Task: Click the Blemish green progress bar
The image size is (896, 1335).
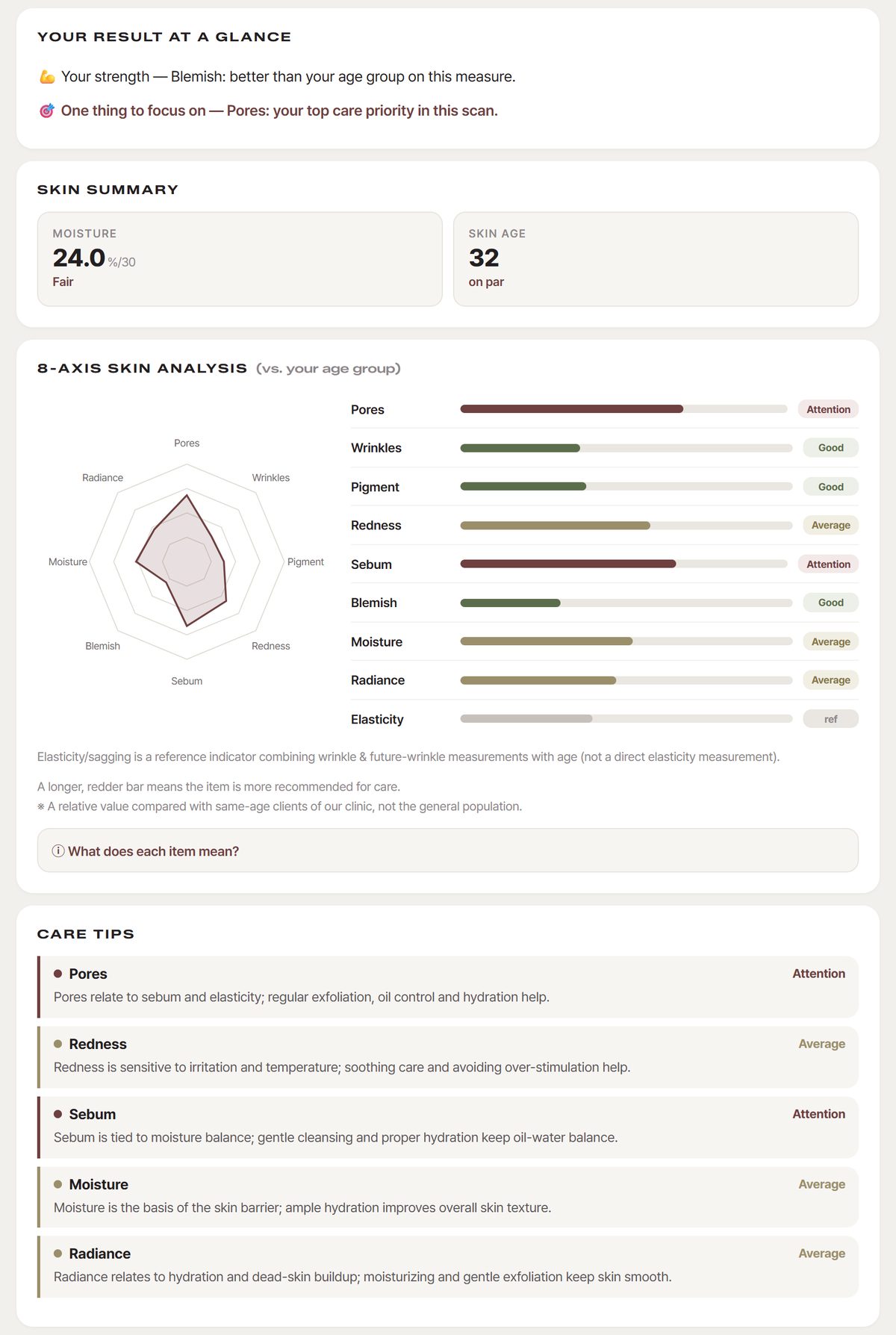Action: coord(510,603)
